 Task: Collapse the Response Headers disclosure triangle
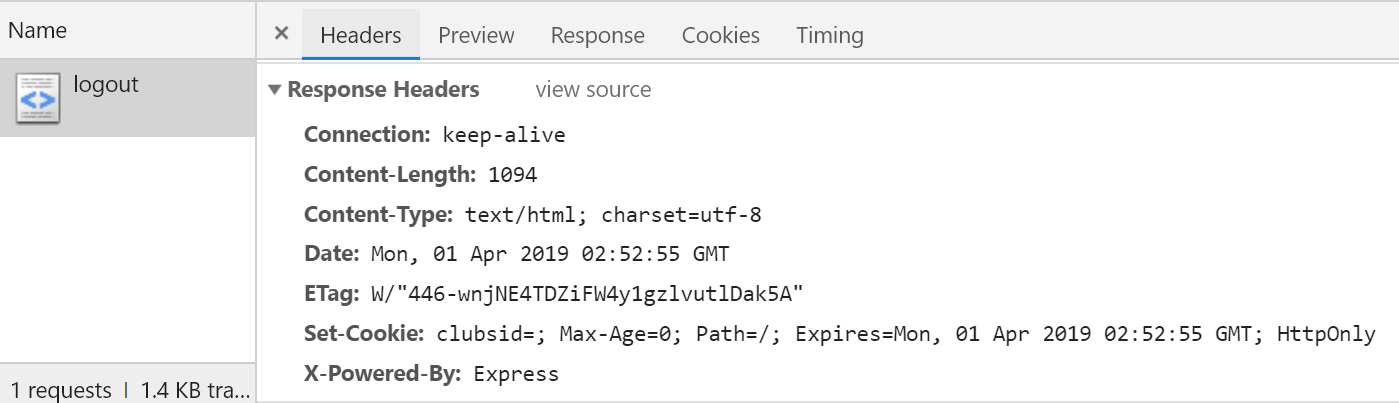point(275,90)
